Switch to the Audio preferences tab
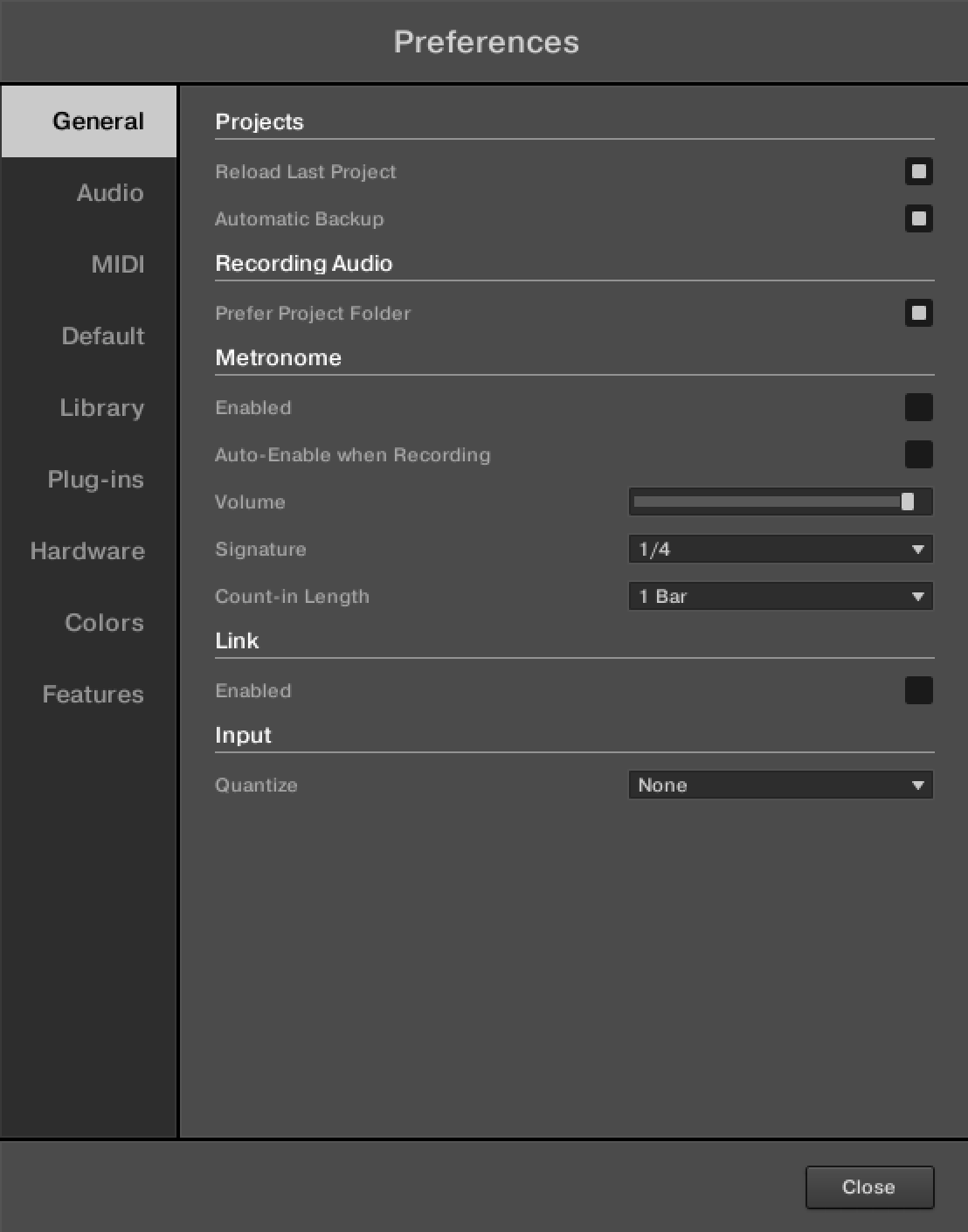This screenshot has height=1232, width=968. click(109, 193)
